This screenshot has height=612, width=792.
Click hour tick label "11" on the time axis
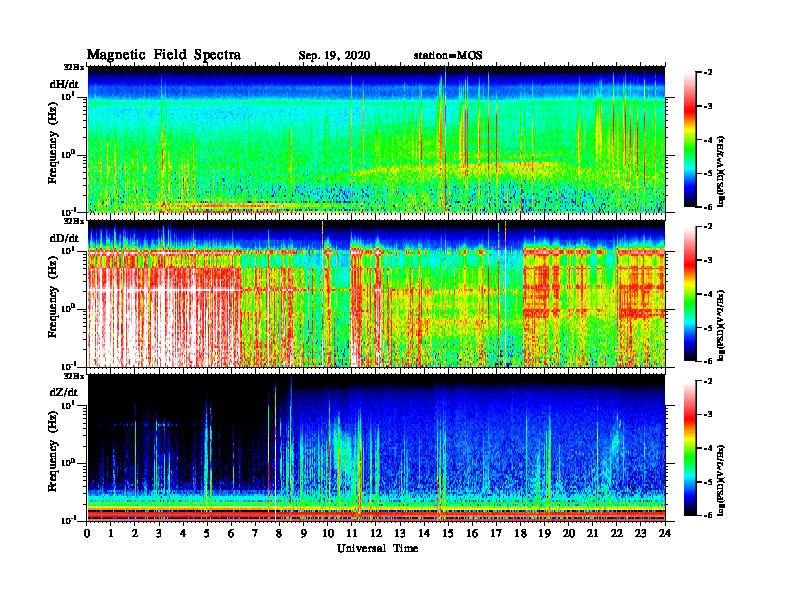coord(352,534)
